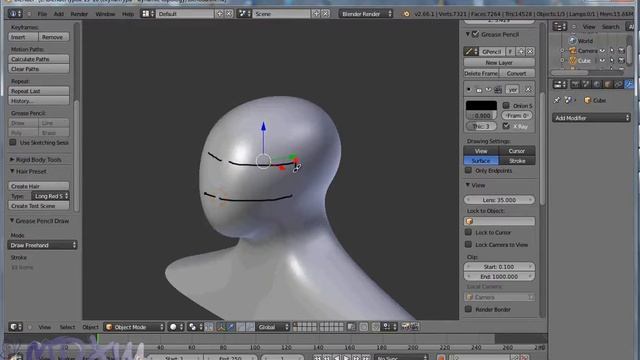
Task: Open the 3D view Select menu
Action: pyautogui.click(x=67, y=327)
